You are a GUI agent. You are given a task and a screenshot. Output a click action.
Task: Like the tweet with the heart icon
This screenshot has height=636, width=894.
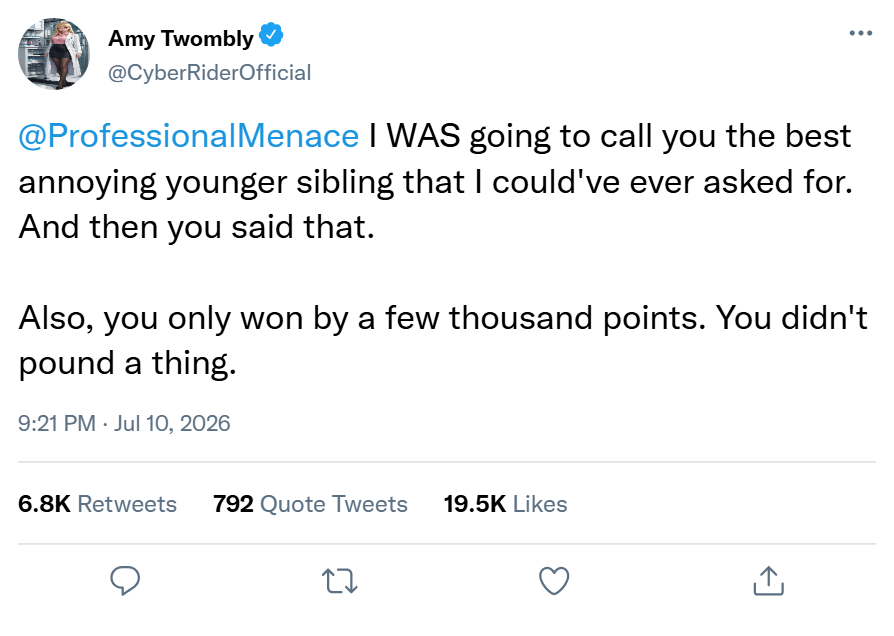coord(554,581)
